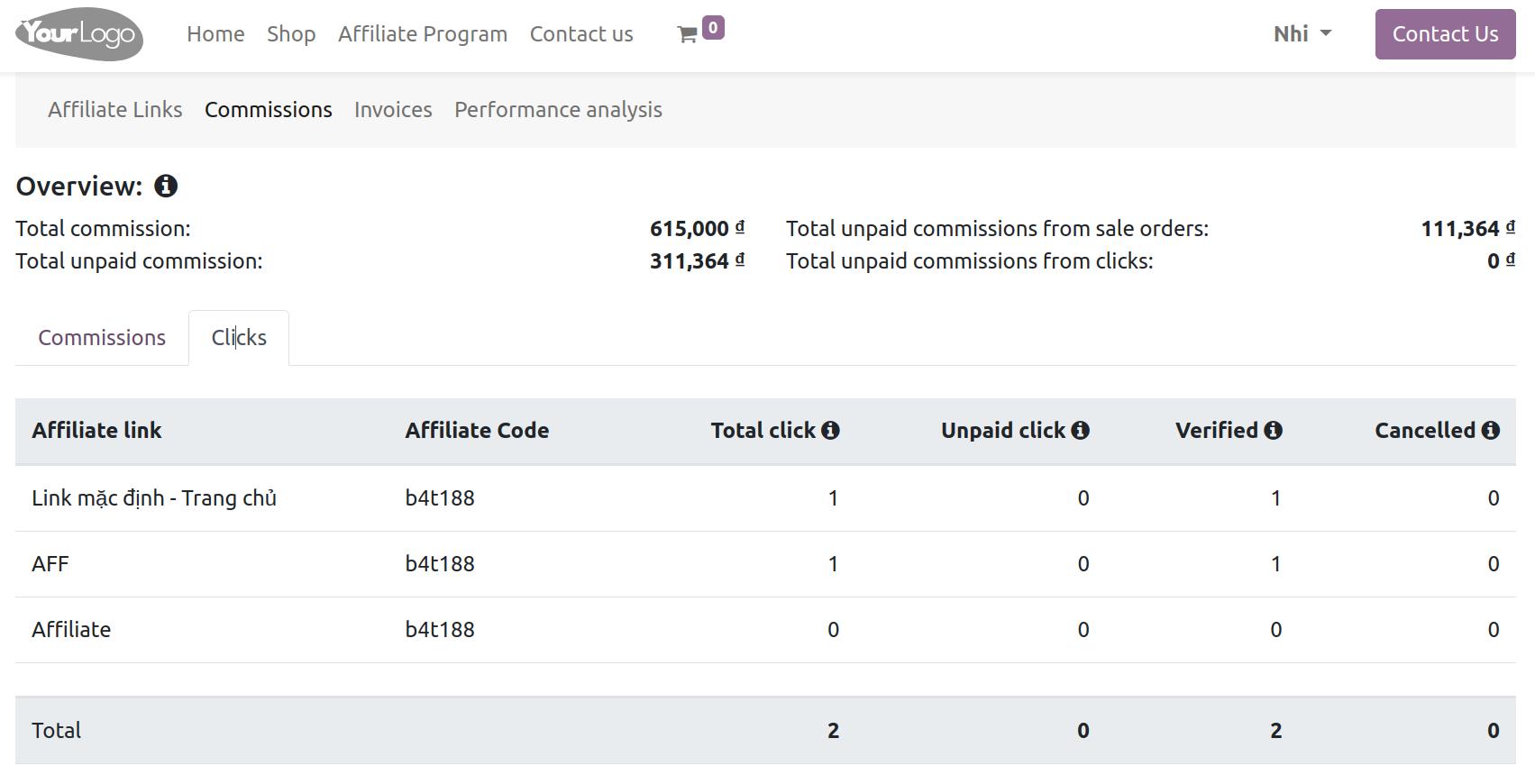Open Performance analysis section
Viewport: 1535px width, 784px height.
558,110
